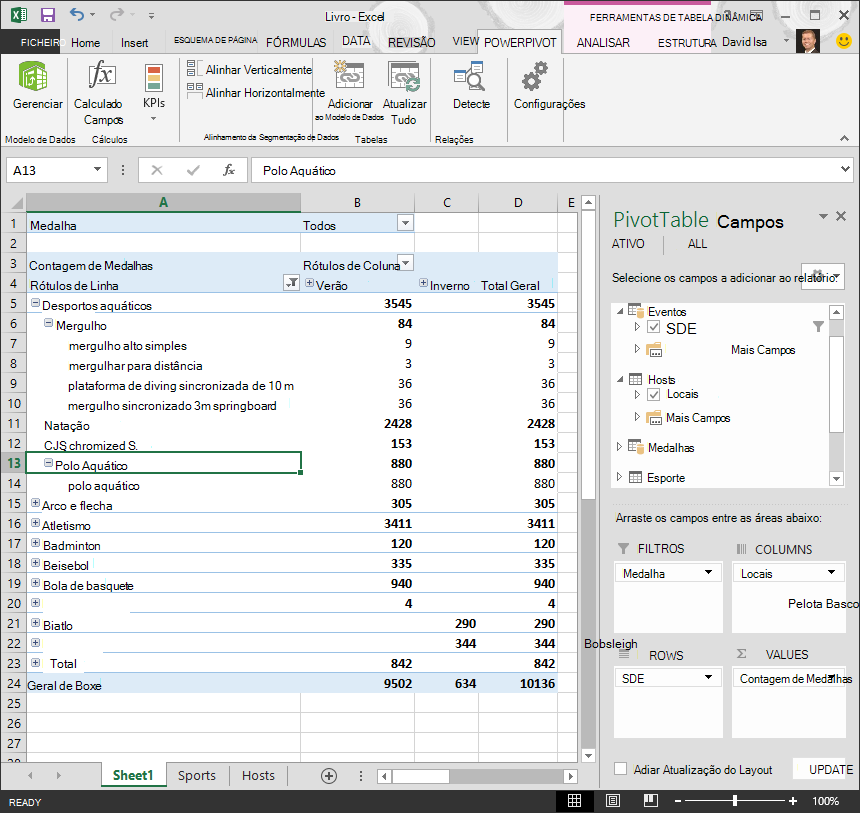Collapse the Mergulho row
The image size is (860, 813).
48,323
